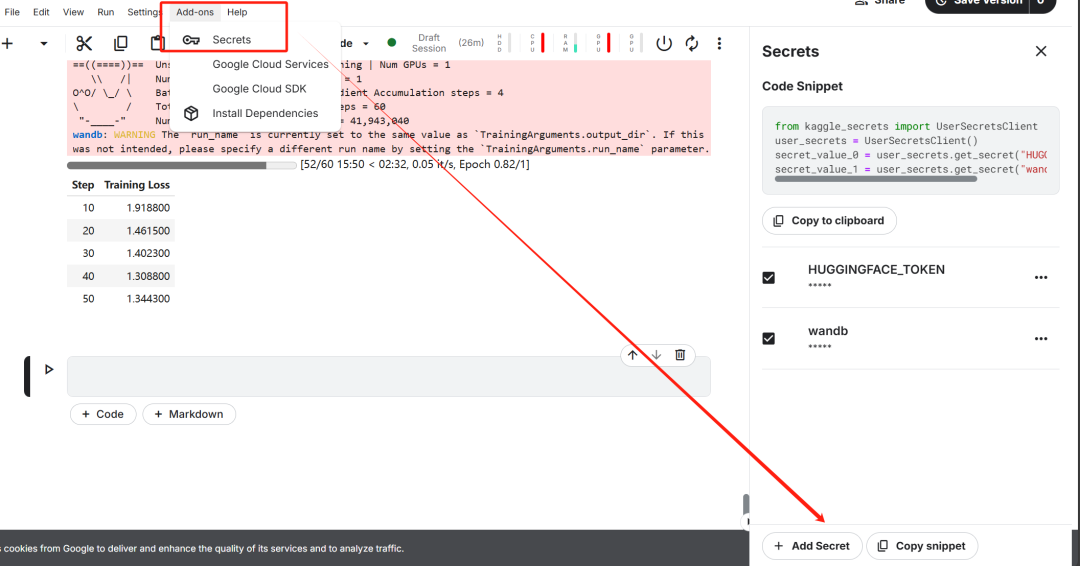Move cell down with arrow icon

pos(656,355)
